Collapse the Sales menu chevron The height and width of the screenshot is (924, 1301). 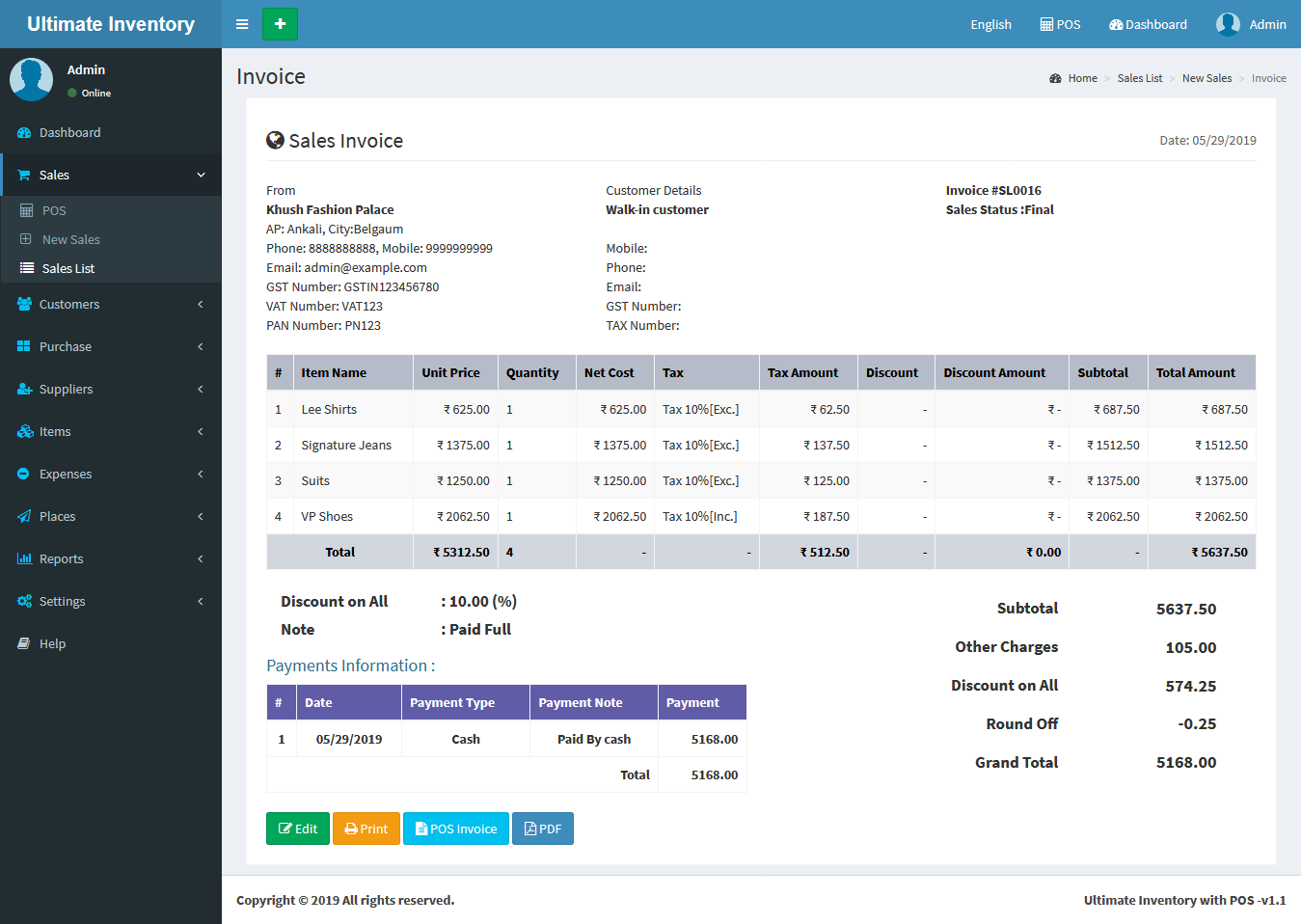coord(201,176)
